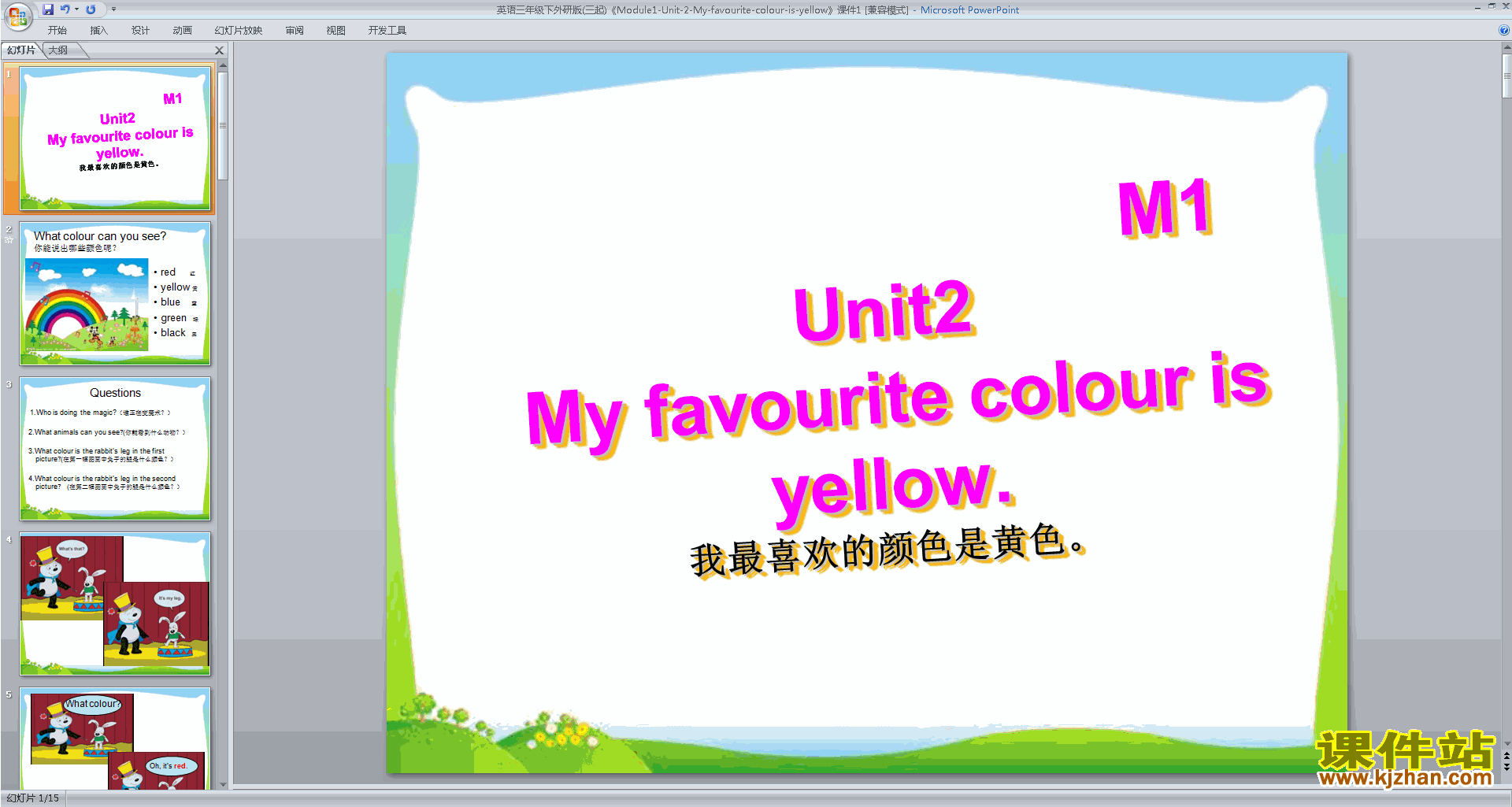Click the blue Help question mark icon
1512x807 pixels.
1503,31
